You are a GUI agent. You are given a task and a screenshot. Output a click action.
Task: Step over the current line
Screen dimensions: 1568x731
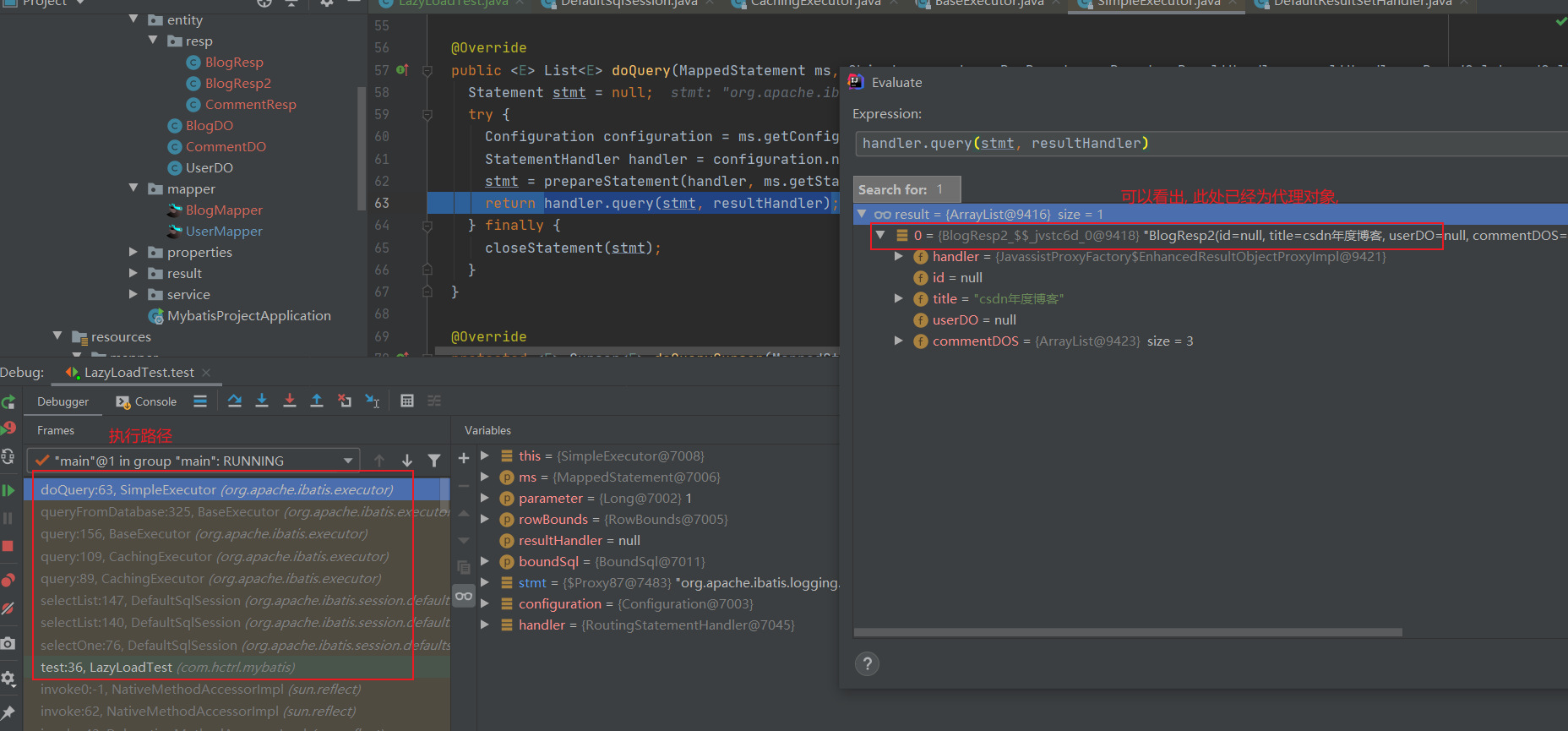pos(235,401)
